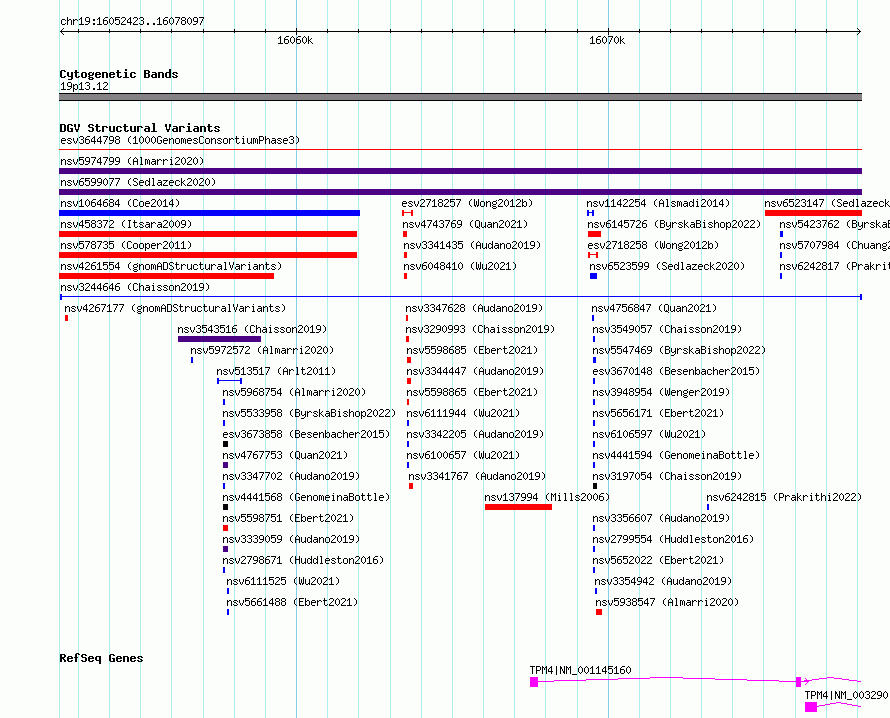Click the blue nsv1064684 Coe2014 bar
The width and height of the screenshot is (890, 718).
coord(209,213)
